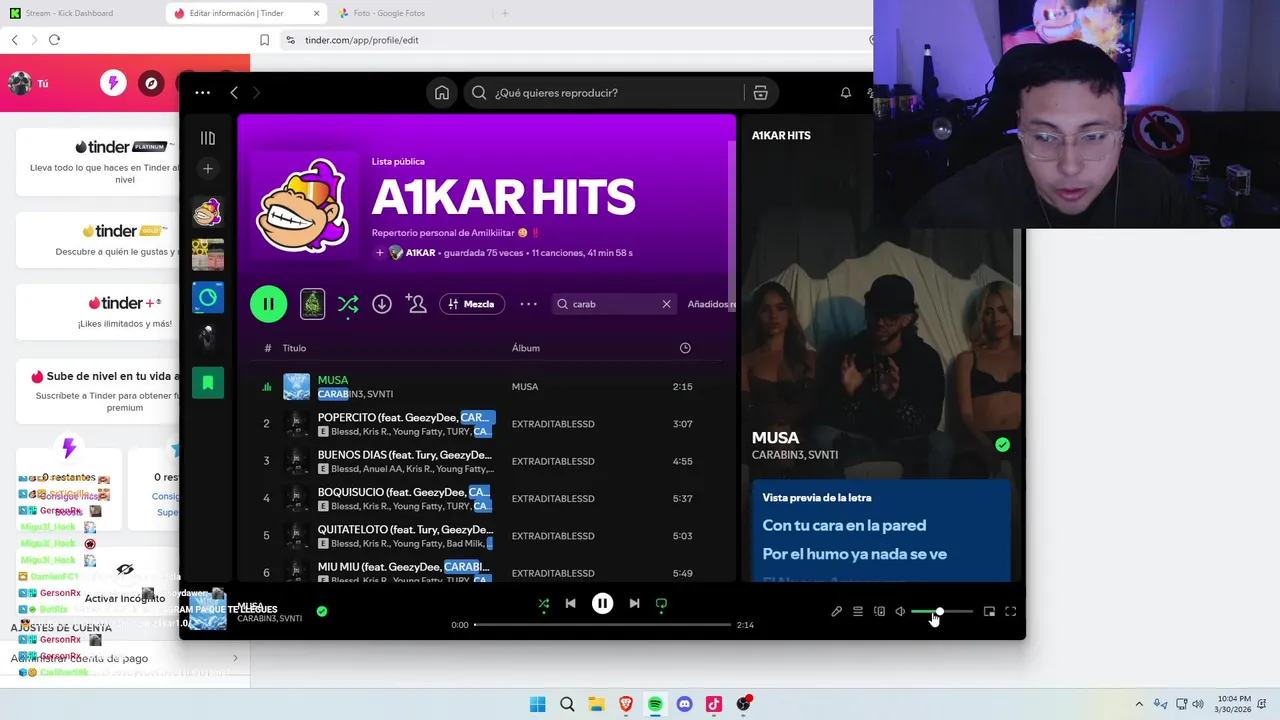1280x720 pixels.
Task: Toggle playlist shuffle next to the preview cover
Action: click(x=348, y=304)
